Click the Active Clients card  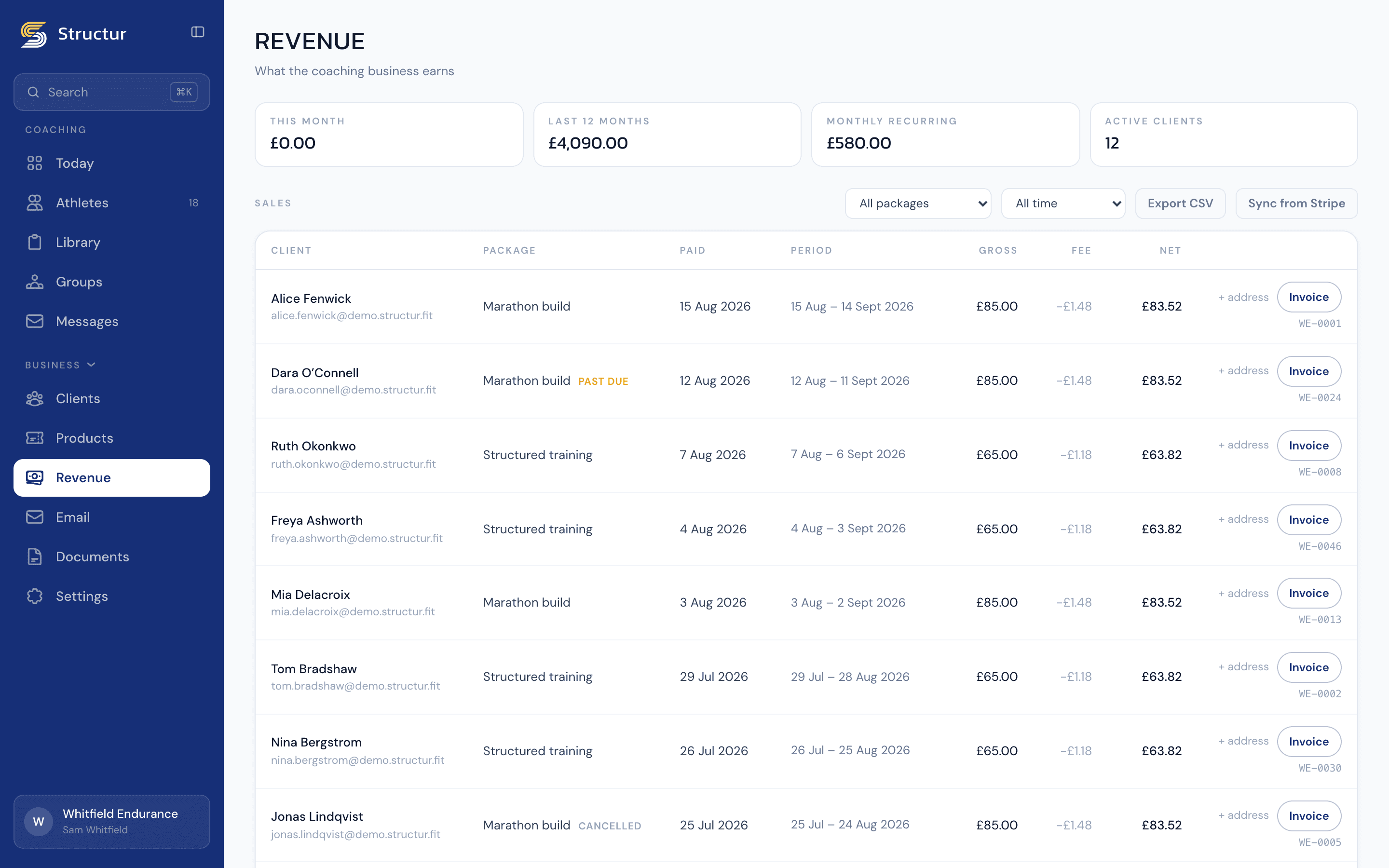tap(1224, 135)
